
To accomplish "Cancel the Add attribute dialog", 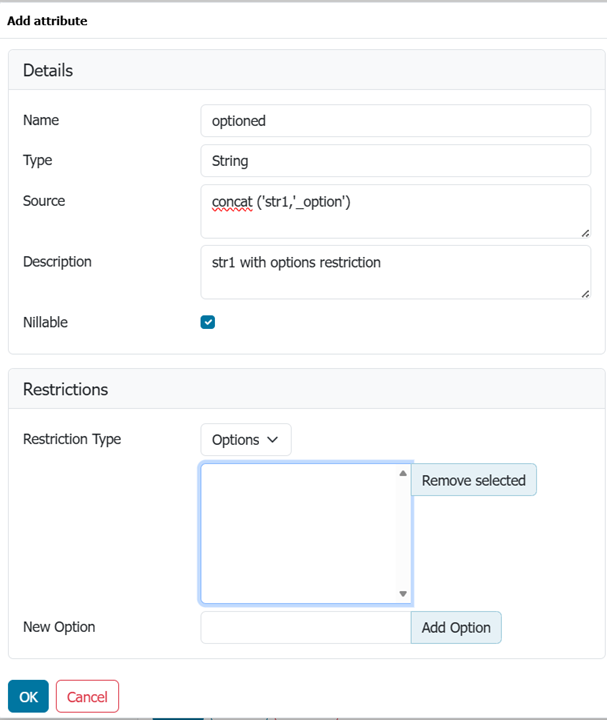I will coord(87,697).
